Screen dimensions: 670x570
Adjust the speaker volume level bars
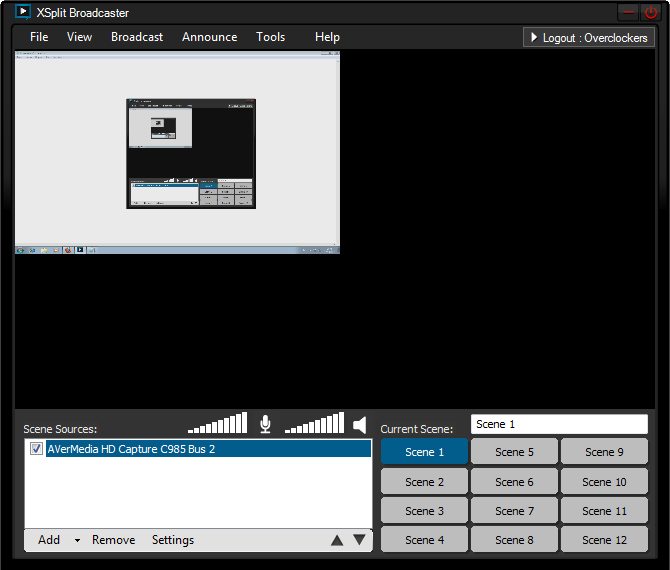coord(314,423)
